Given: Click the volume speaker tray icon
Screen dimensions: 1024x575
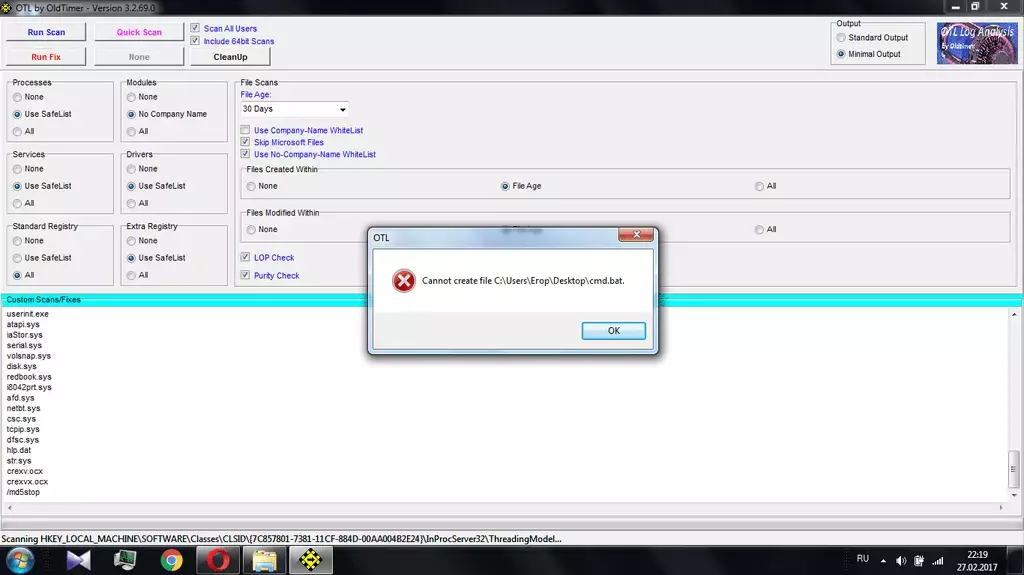Looking at the screenshot, I should [901, 561].
